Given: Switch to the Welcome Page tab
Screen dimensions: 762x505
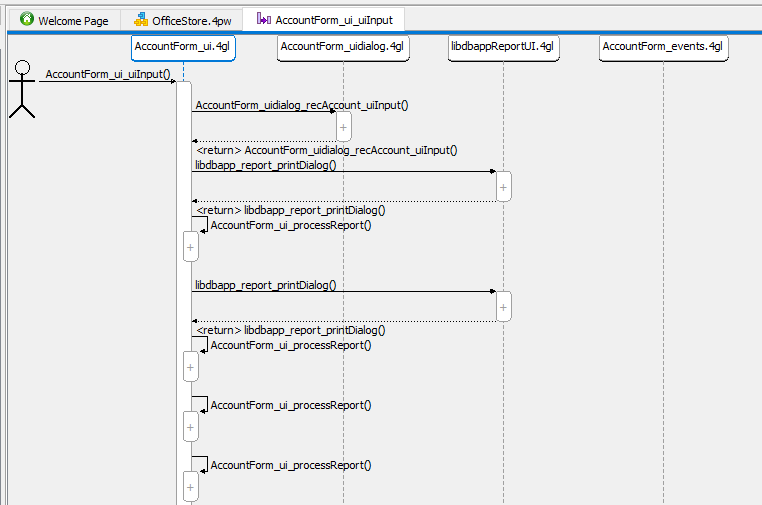Looking at the screenshot, I should (65, 20).
